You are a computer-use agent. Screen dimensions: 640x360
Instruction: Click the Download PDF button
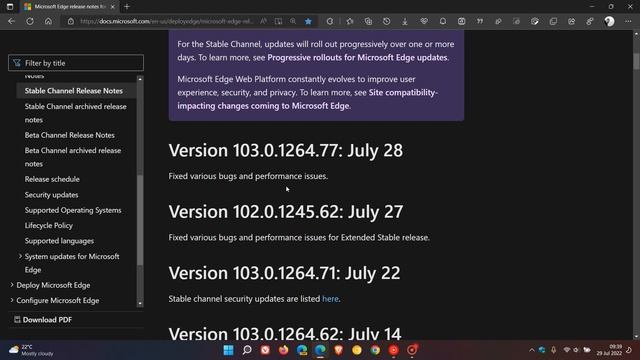[43, 320]
